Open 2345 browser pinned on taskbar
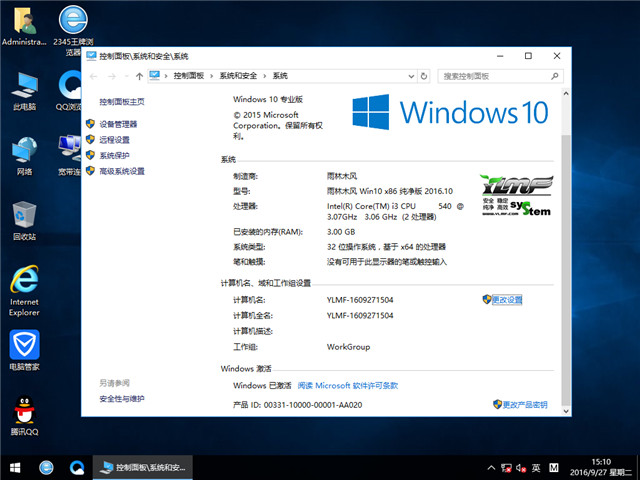Image resolution: width=640 pixels, height=480 pixels. point(46,467)
